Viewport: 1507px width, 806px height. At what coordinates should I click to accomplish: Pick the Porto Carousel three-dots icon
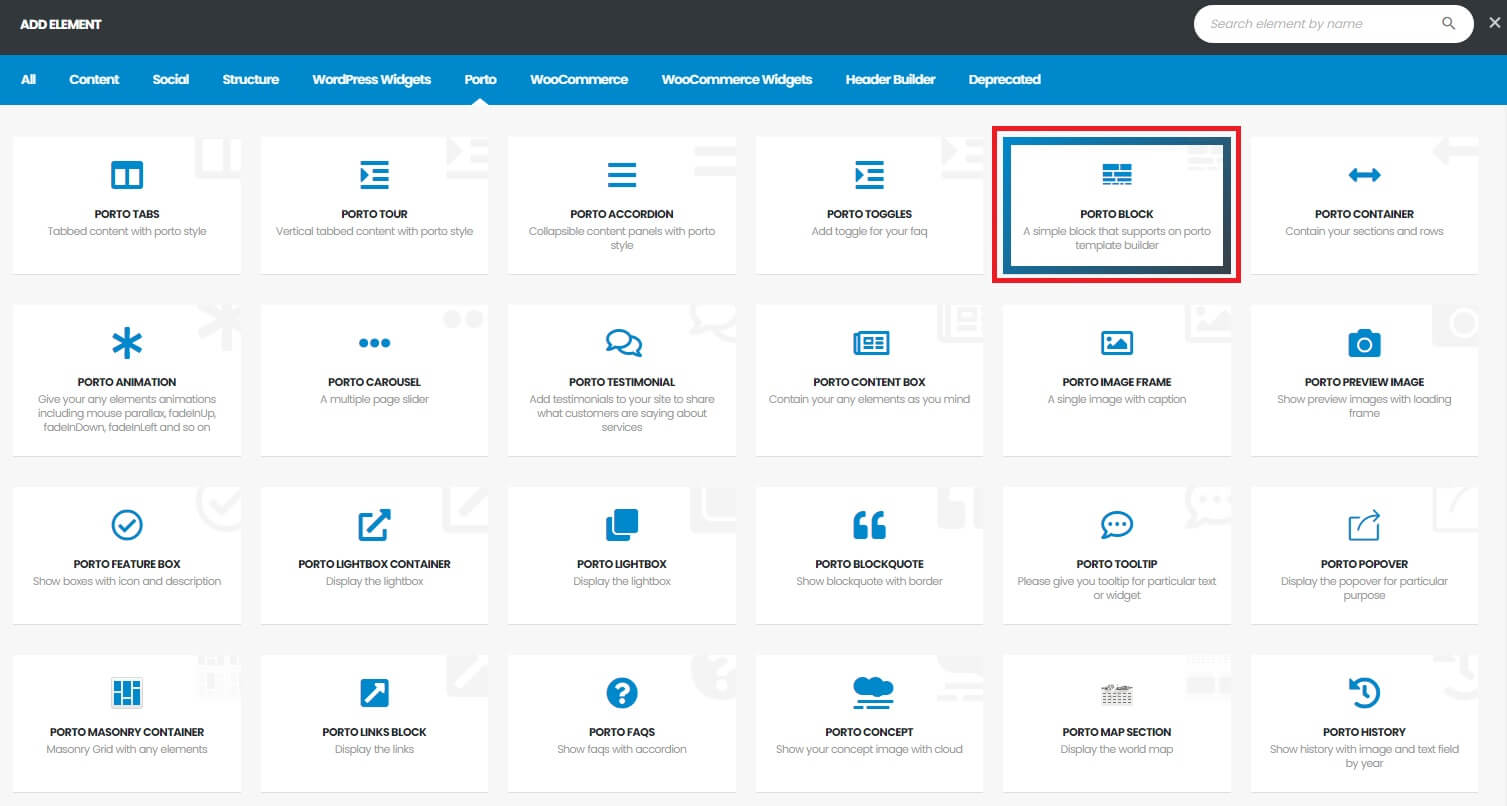(374, 344)
